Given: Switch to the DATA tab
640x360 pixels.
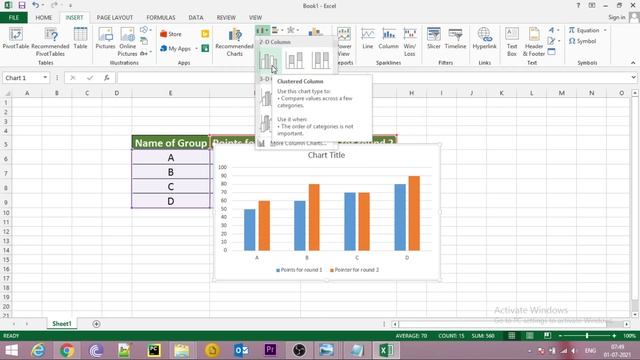Looking at the screenshot, I should point(196,18).
